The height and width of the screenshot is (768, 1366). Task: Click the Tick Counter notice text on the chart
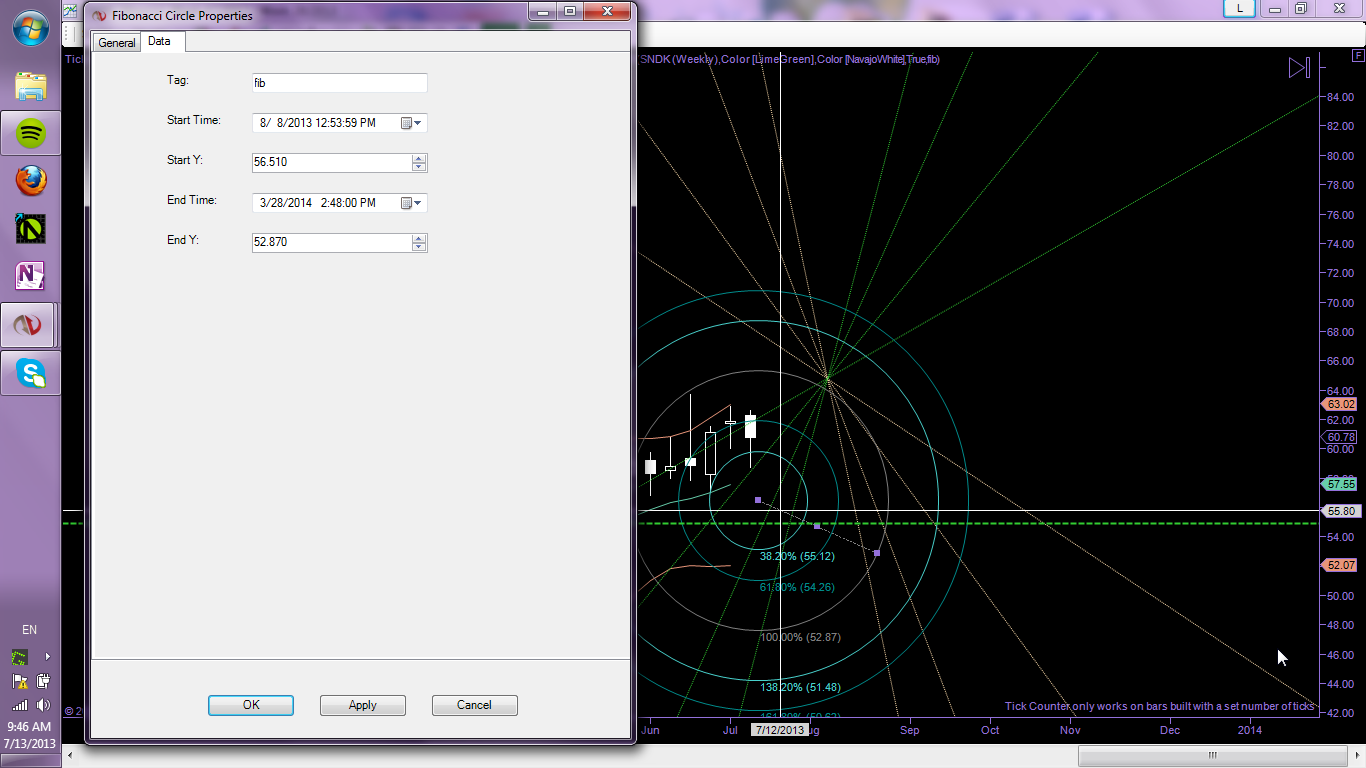click(x=1160, y=706)
